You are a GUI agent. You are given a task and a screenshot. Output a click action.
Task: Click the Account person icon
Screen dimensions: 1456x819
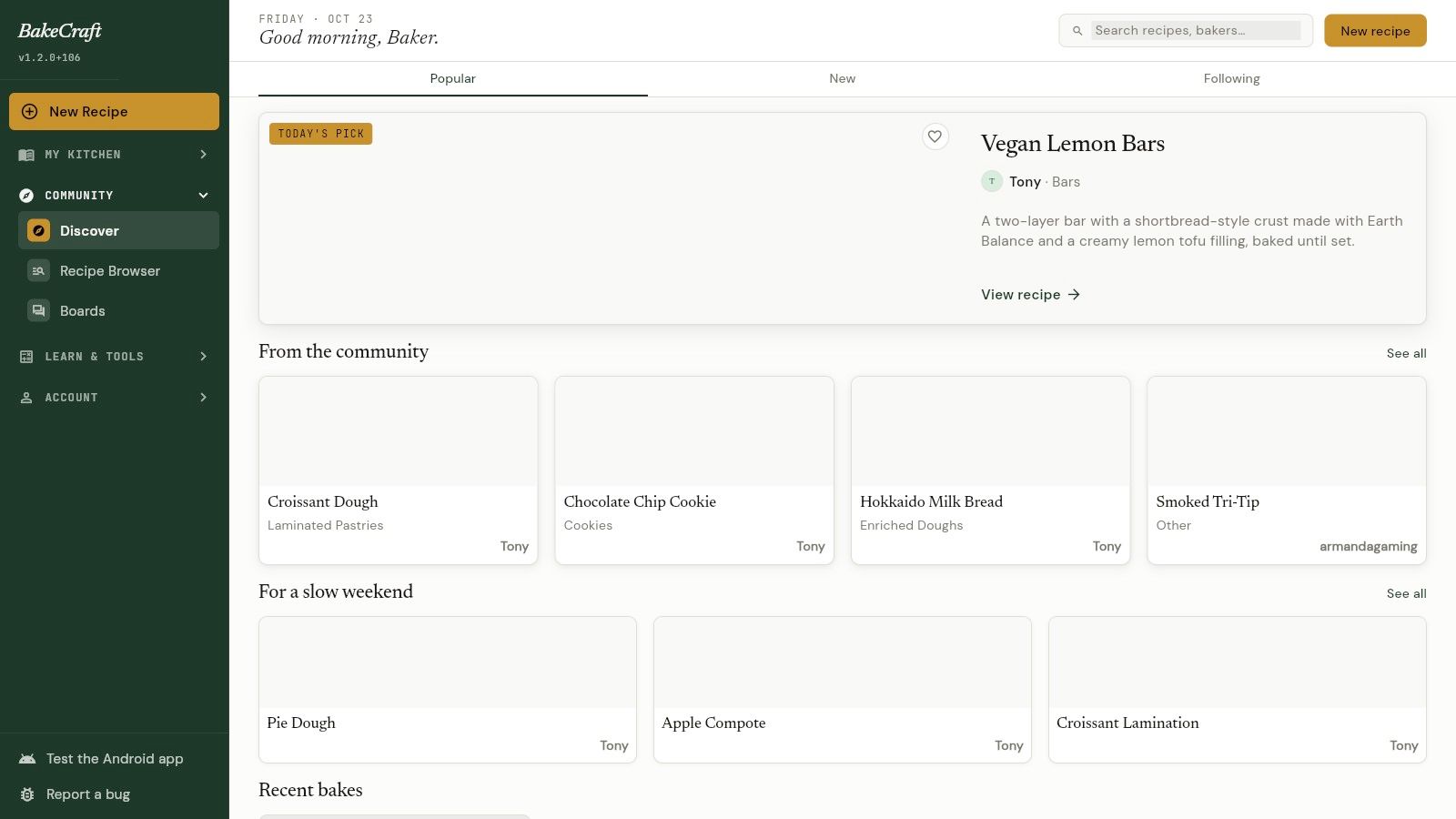[26, 398]
